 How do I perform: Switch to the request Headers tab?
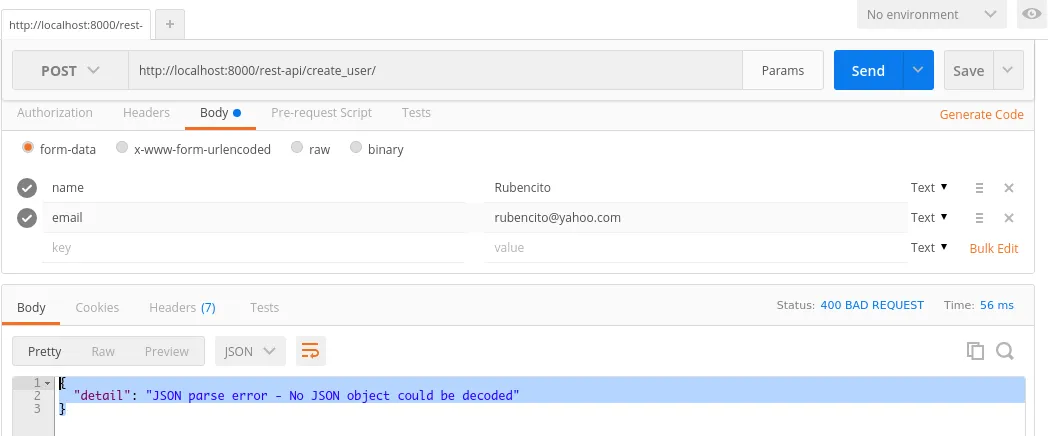(x=146, y=112)
